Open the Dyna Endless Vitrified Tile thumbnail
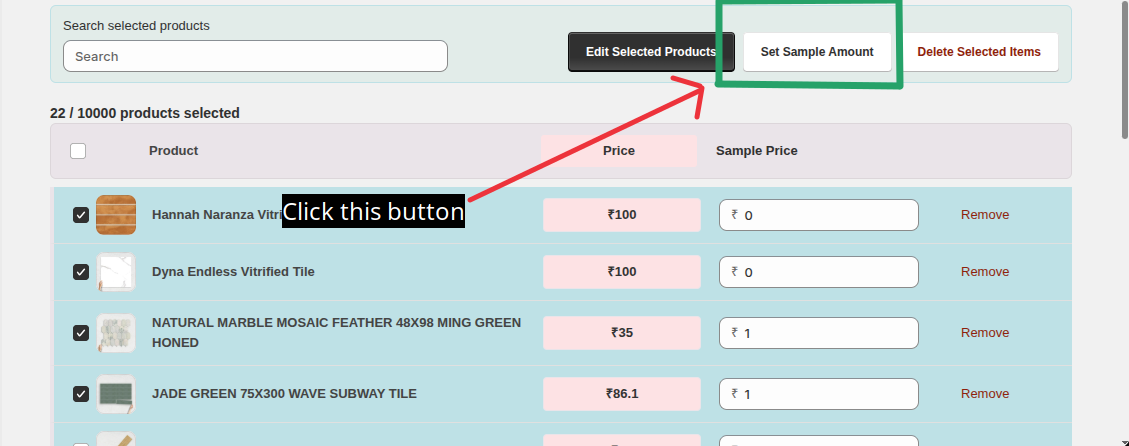1129x446 pixels. [x=116, y=272]
